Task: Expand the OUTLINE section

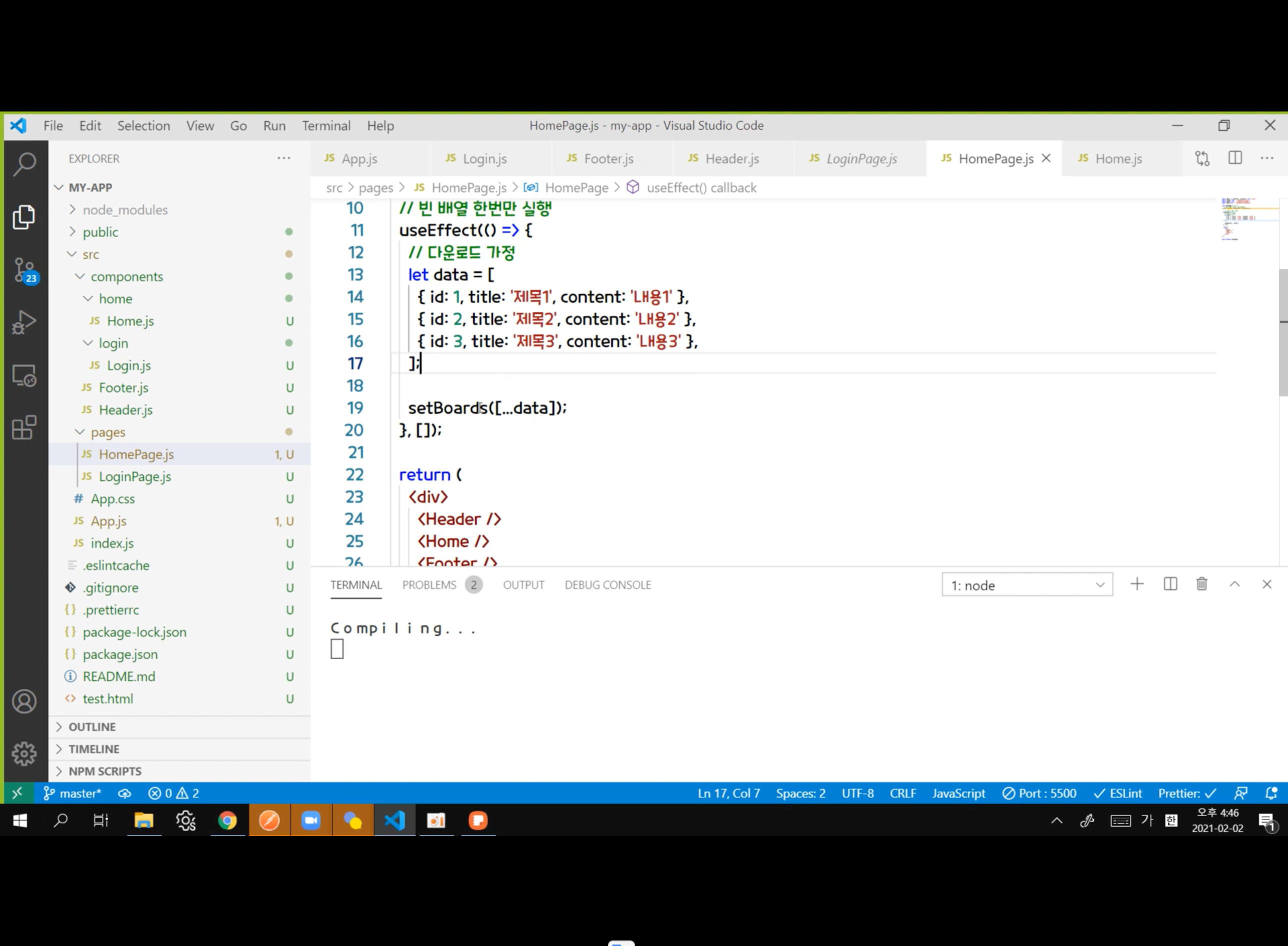Action: click(91, 726)
